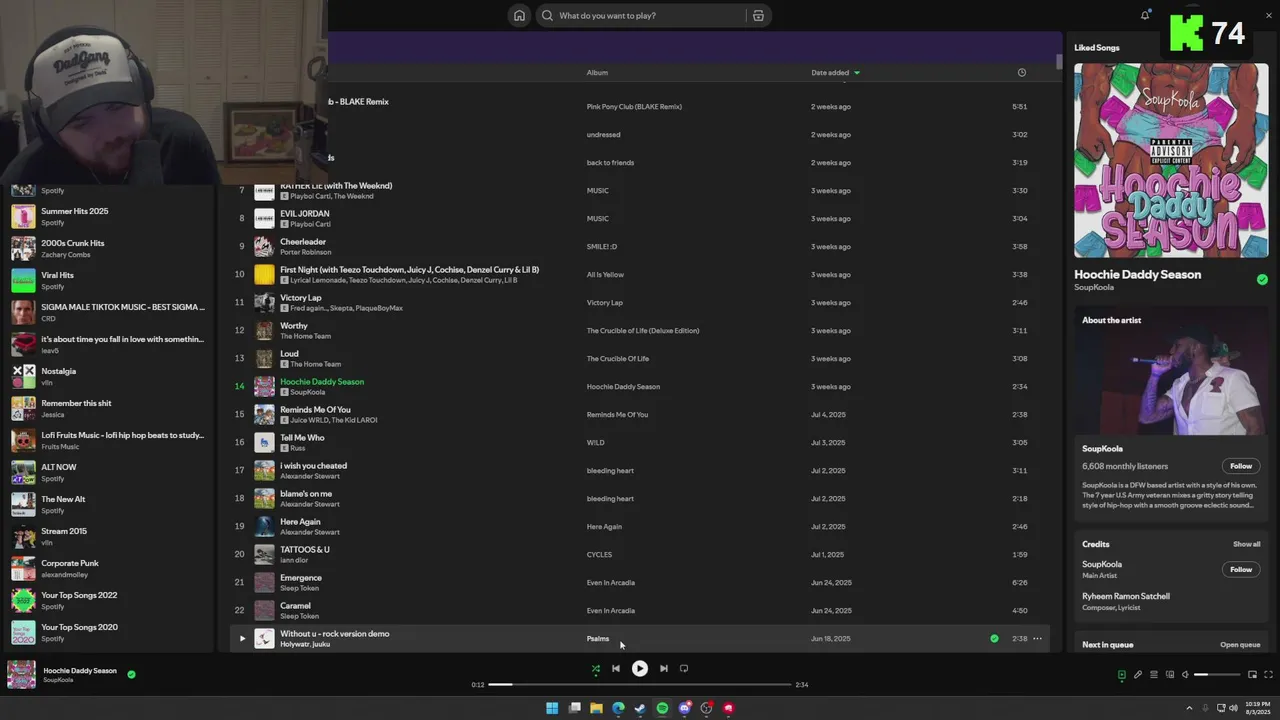Open the taskbar clock and date
This screenshot has height=720, width=1280.
pyautogui.click(x=1258, y=708)
